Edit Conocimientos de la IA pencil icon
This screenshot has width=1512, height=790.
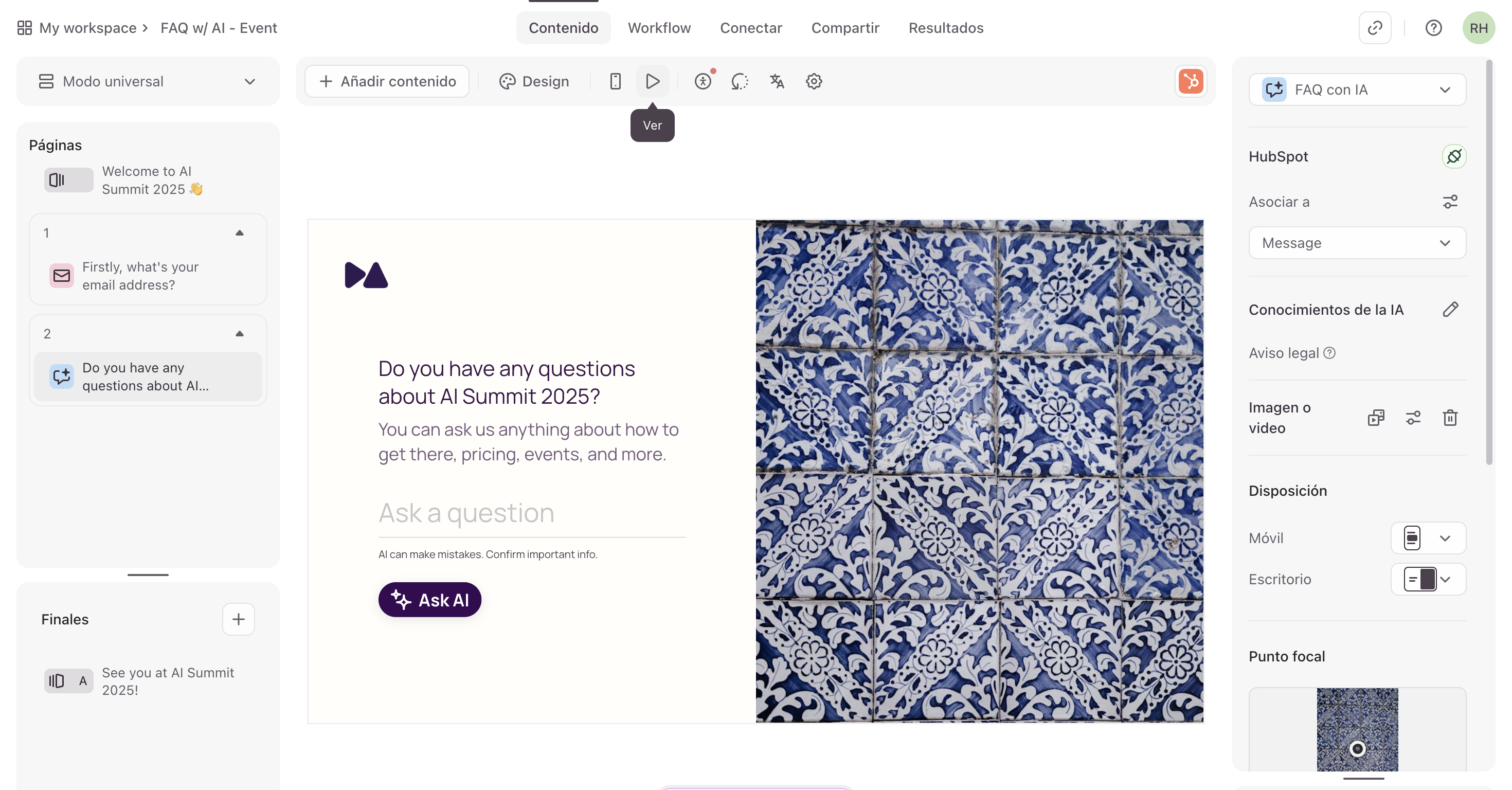tap(1450, 309)
